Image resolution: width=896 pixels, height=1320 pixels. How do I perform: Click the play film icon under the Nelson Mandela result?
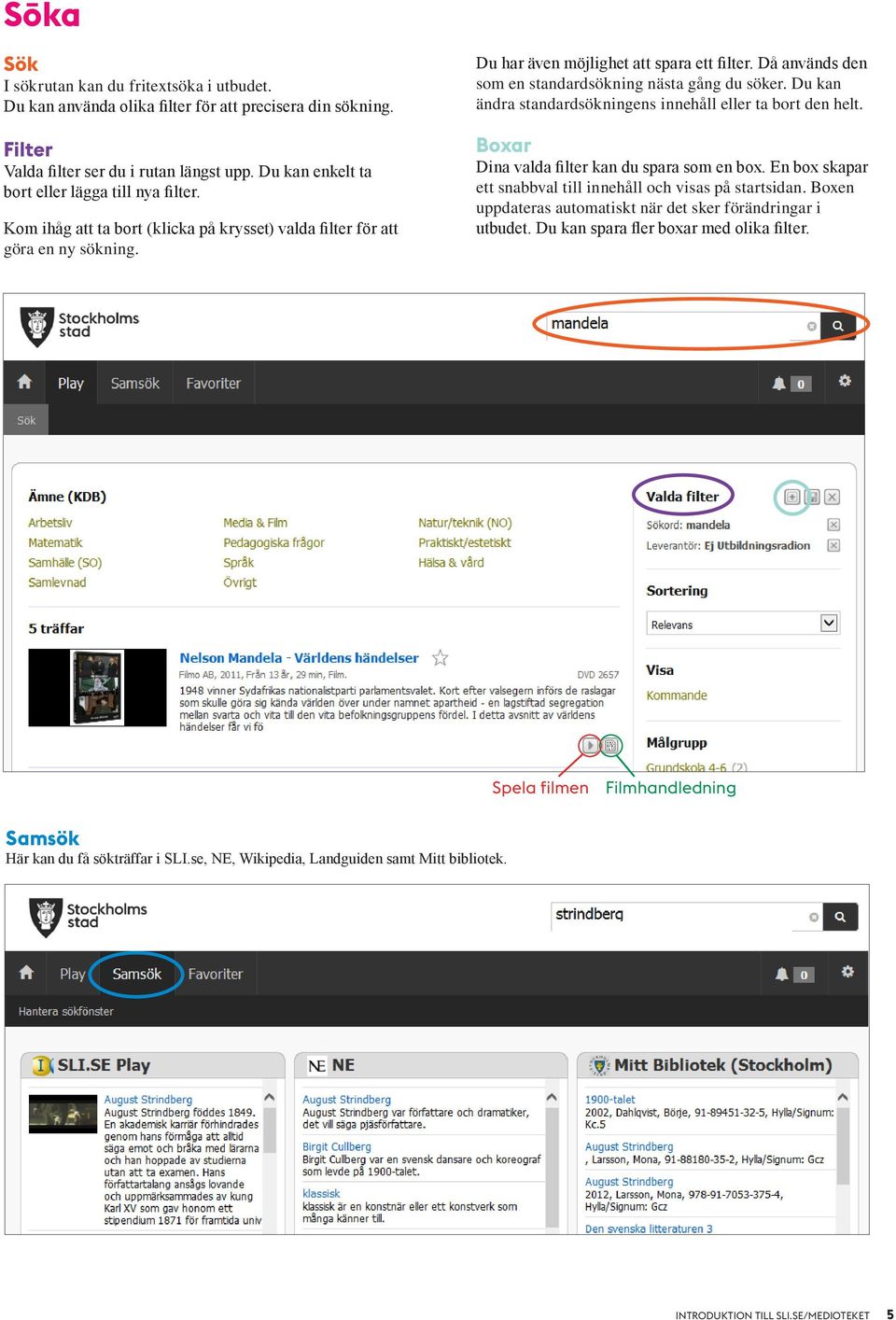point(590,745)
